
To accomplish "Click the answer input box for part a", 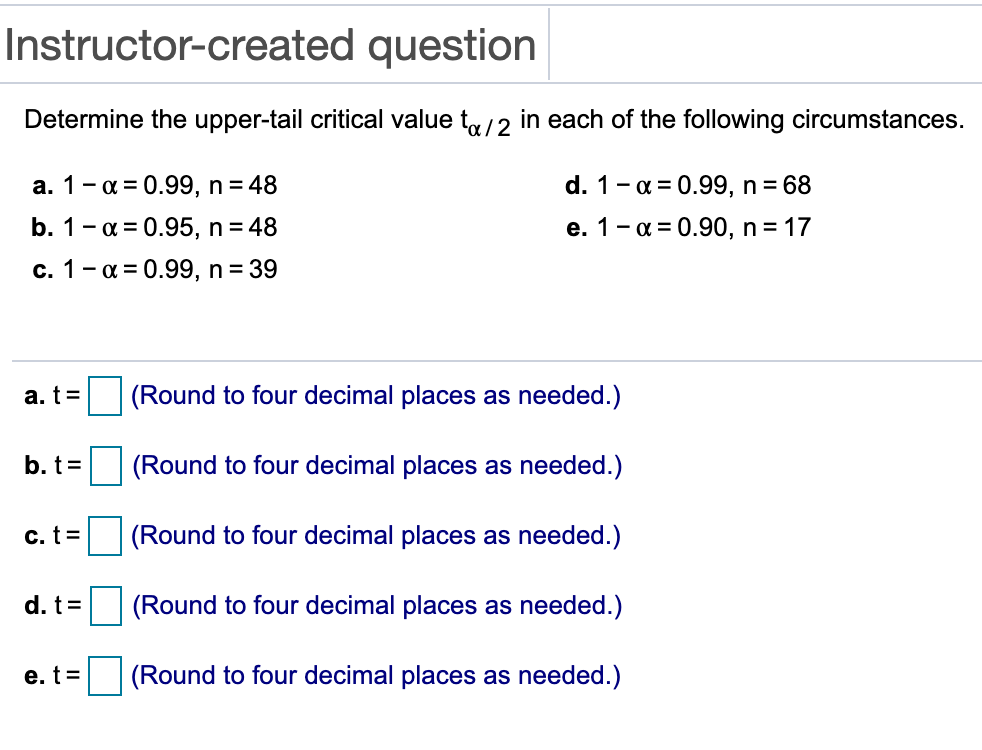I will click(103, 396).
